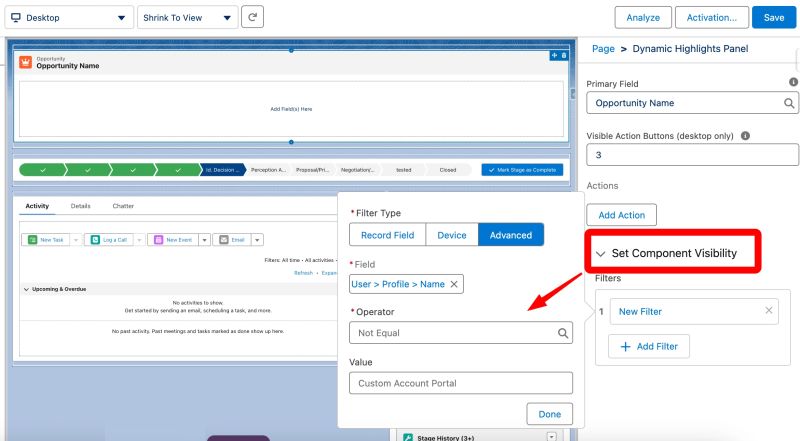
Task: Click the Email activity icon
Action: coord(224,239)
